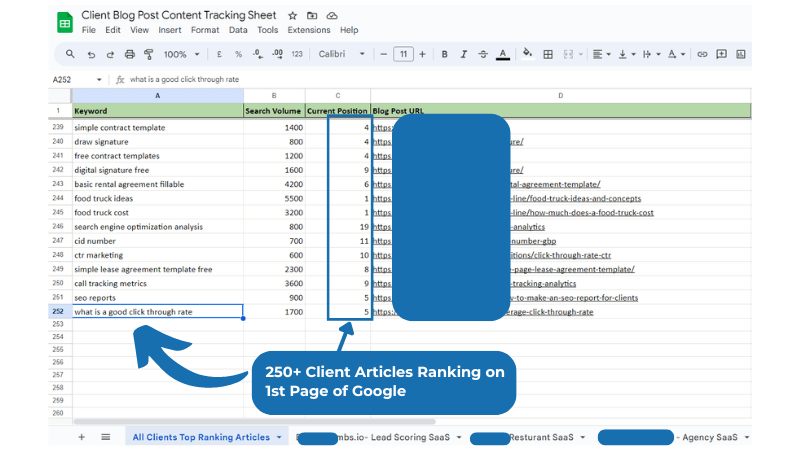Format as currency with pound icon
Viewport: 800px width, 450px height.
[219, 54]
